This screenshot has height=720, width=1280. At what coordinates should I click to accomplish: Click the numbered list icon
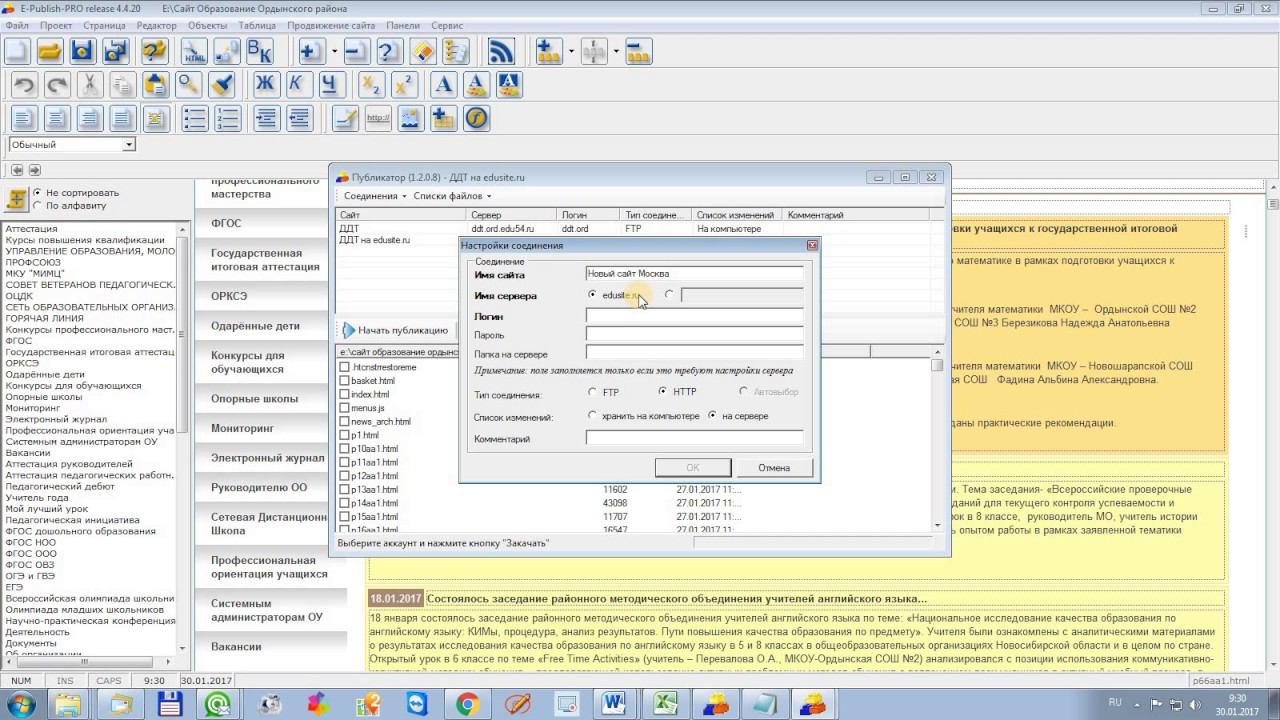pyautogui.click(x=228, y=118)
